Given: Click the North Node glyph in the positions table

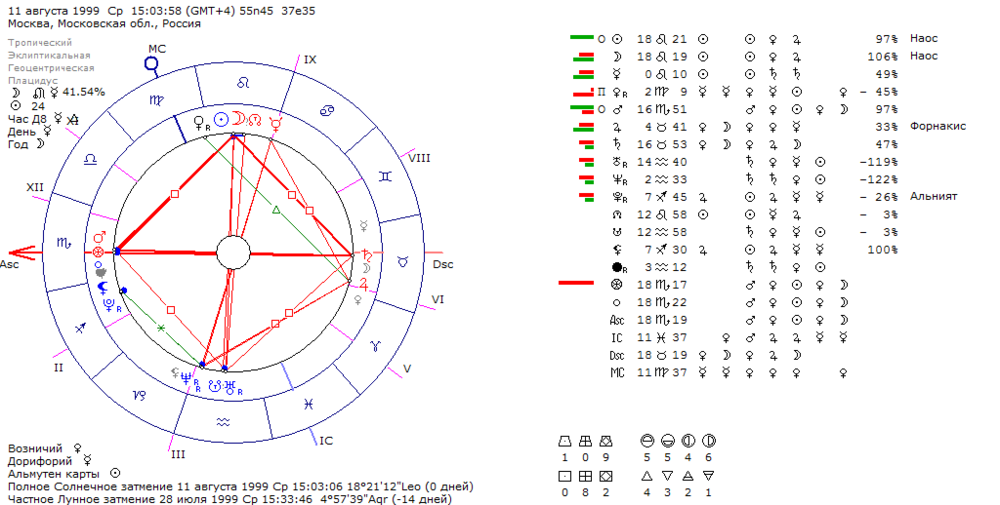Looking at the screenshot, I should pos(617,215).
